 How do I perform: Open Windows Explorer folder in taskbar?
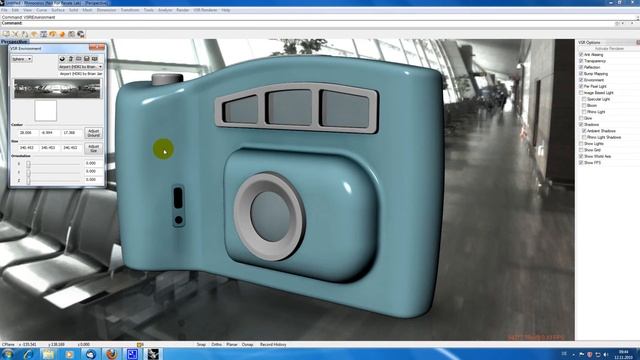click(48, 354)
